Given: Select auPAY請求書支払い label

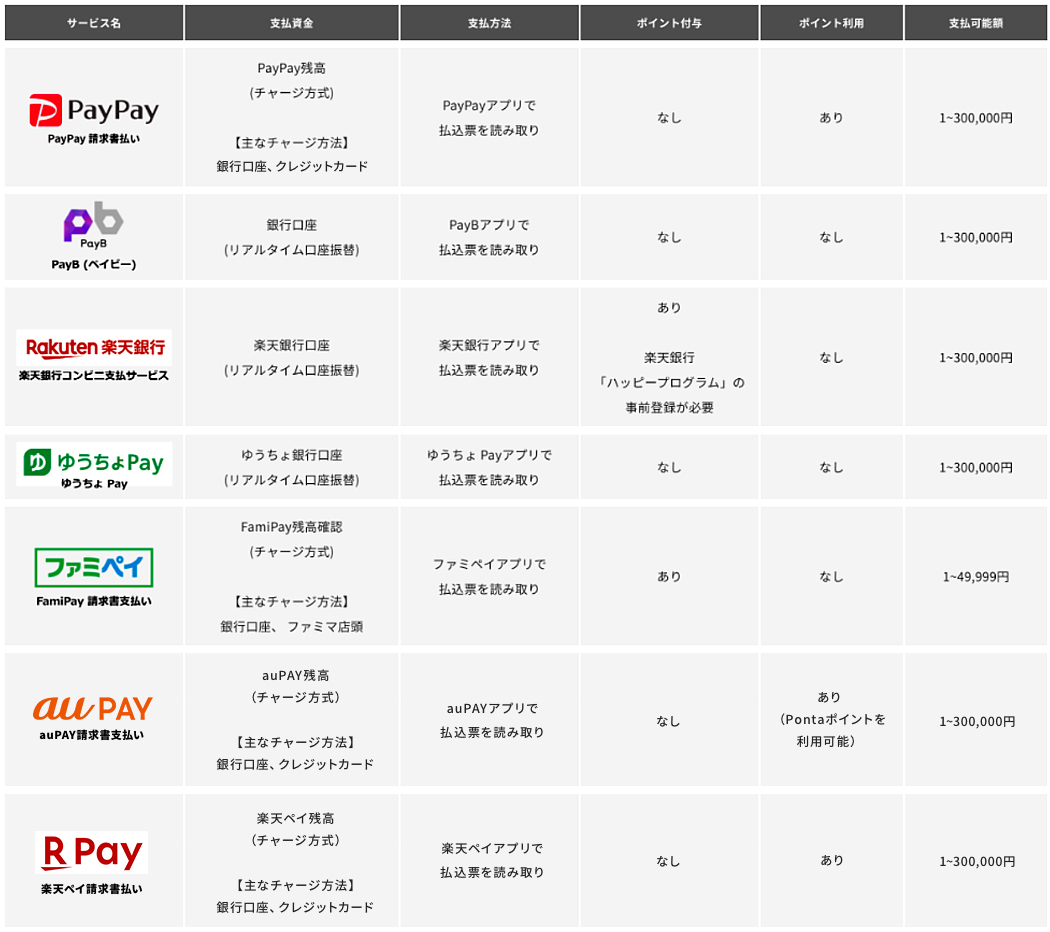Looking at the screenshot, I should [x=92, y=735].
